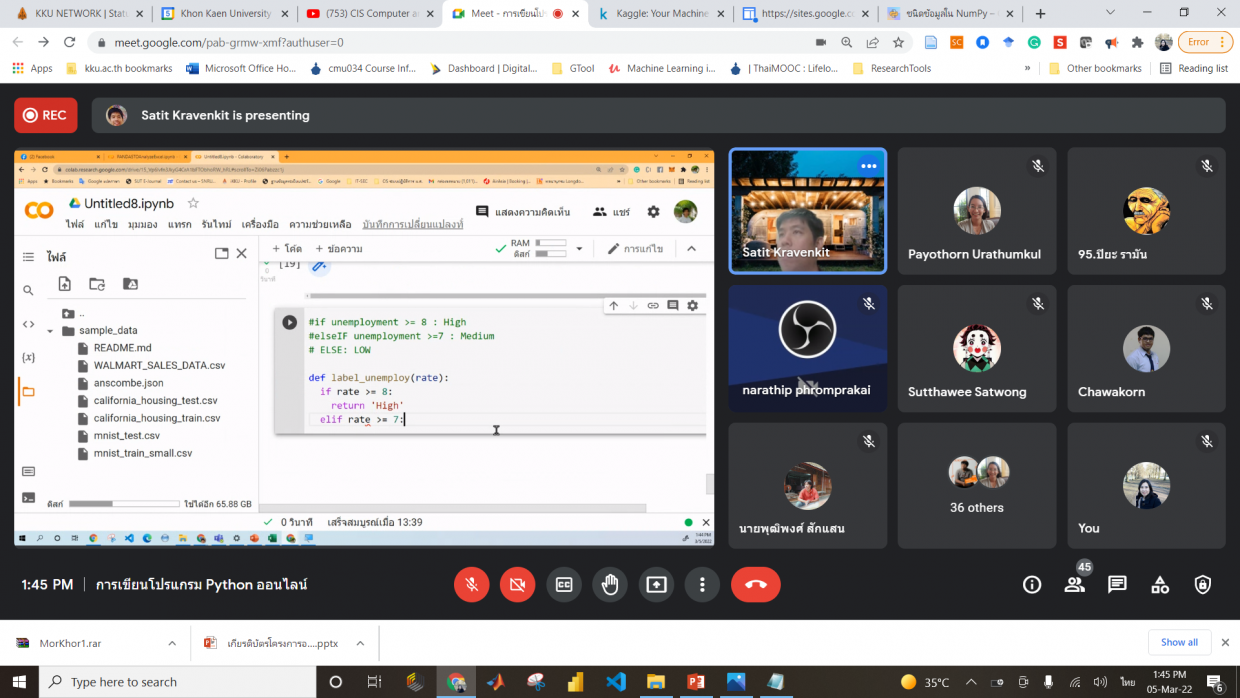Click the Present now screen icon
The image size is (1240, 698).
(656, 585)
